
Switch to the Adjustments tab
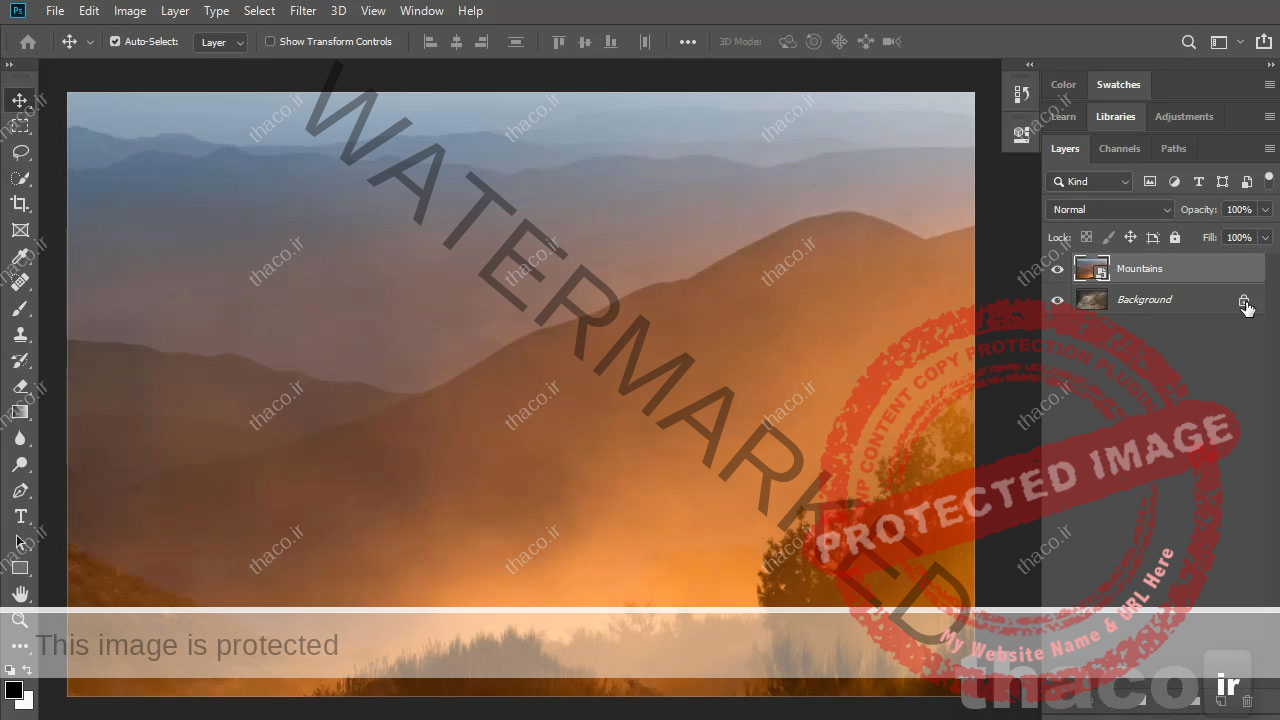(1183, 116)
